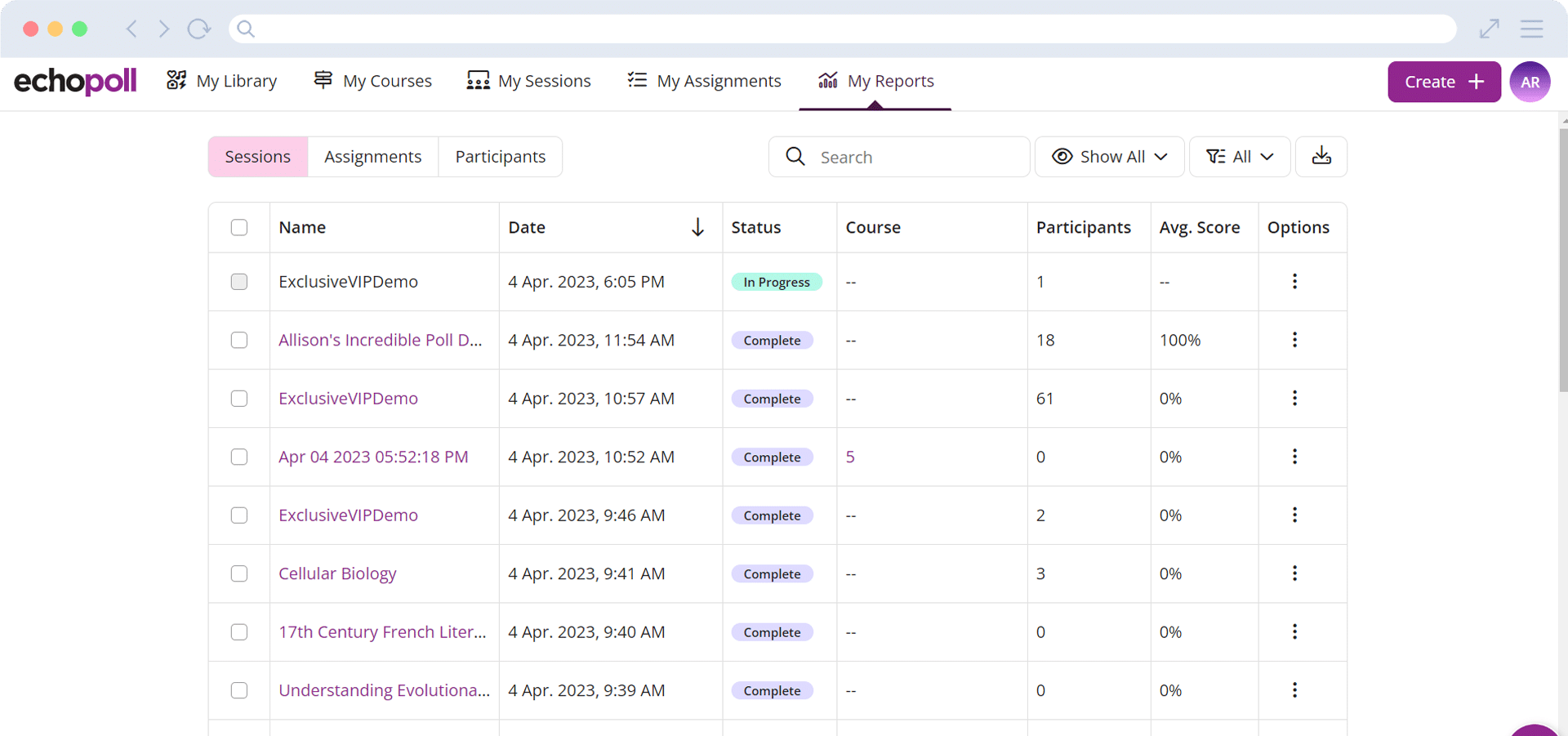This screenshot has width=1568, height=736.
Task: Click the My Sessions icon
Action: pos(478,80)
